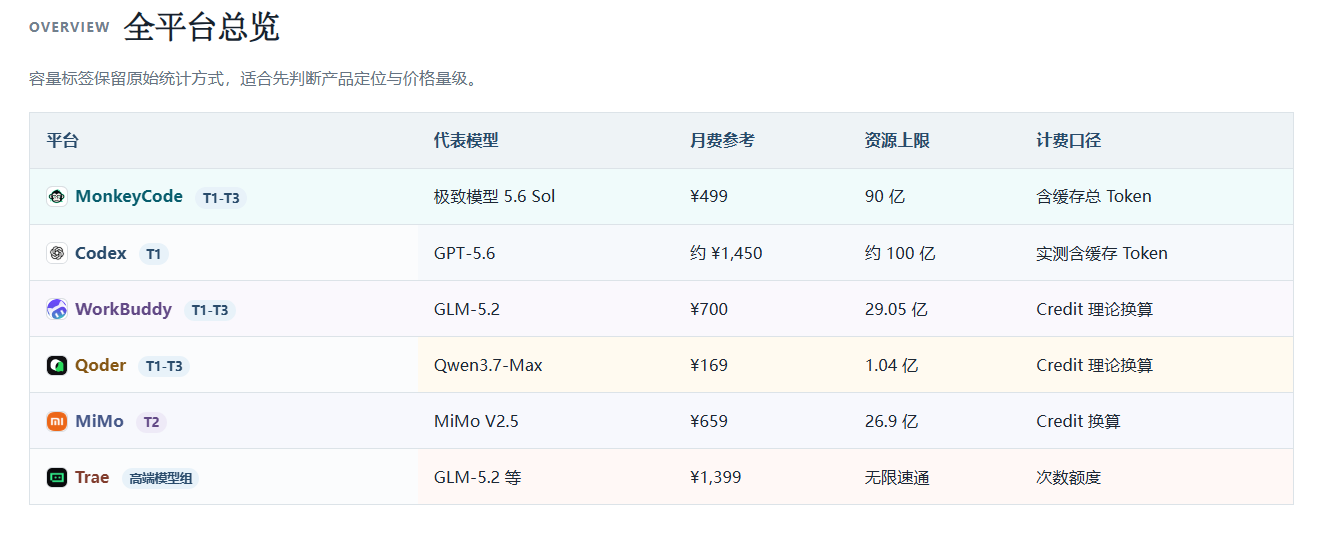Select the Qwen3.7-Max model cell
This screenshot has height=533, width=1320.
pos(488,365)
